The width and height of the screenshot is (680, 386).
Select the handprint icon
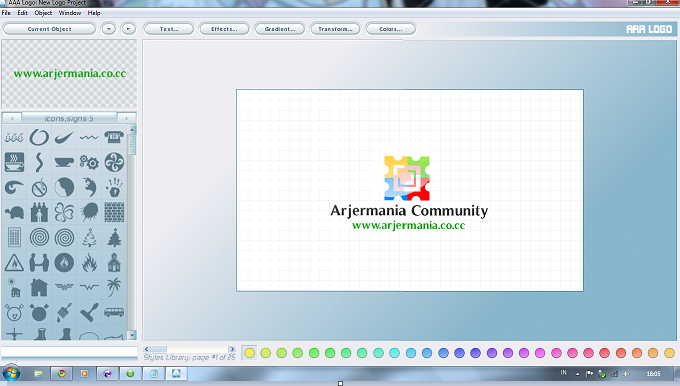point(114,187)
